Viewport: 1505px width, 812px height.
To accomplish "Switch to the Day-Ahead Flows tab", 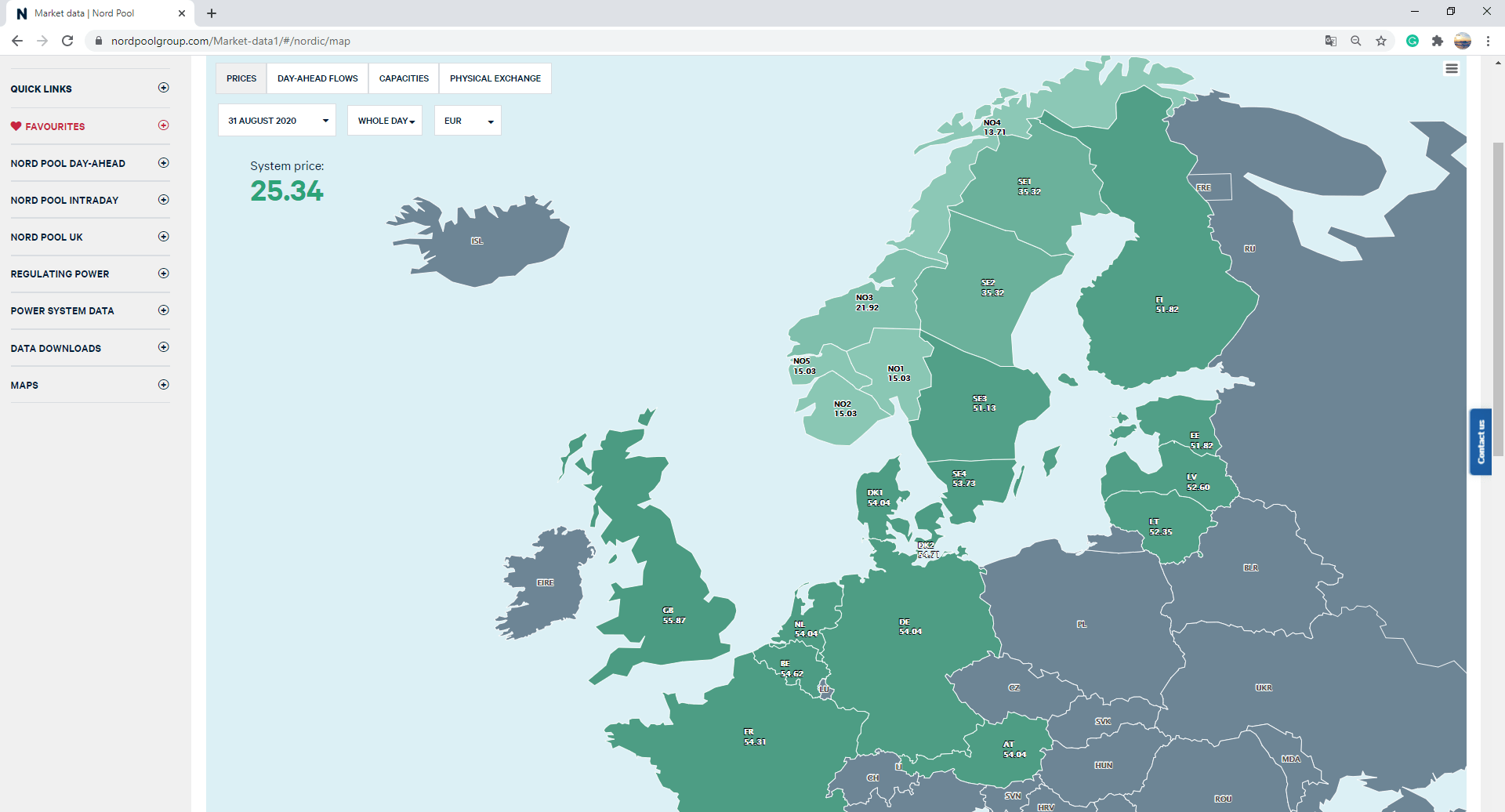I will (317, 78).
